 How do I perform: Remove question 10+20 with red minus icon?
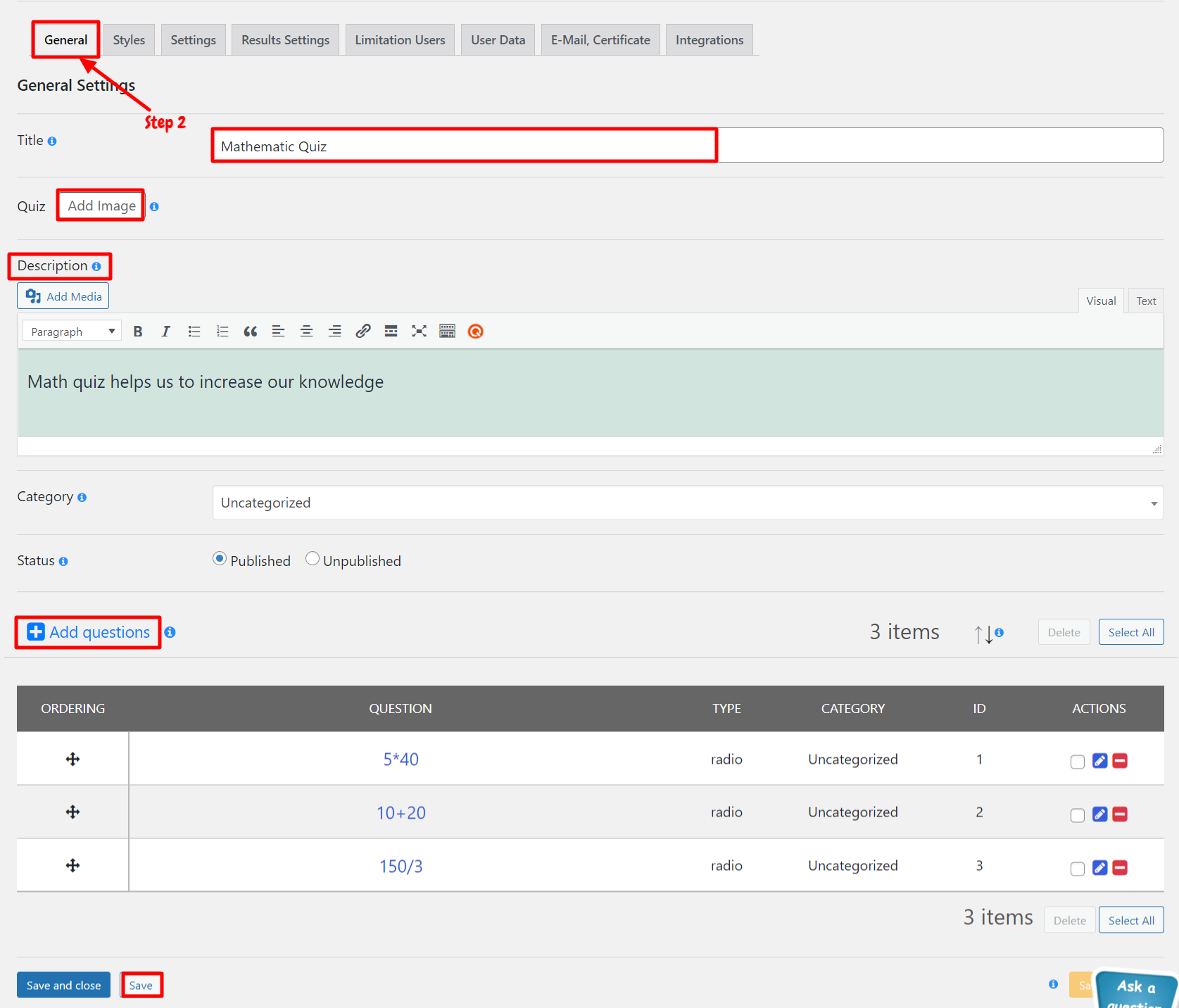click(1120, 814)
